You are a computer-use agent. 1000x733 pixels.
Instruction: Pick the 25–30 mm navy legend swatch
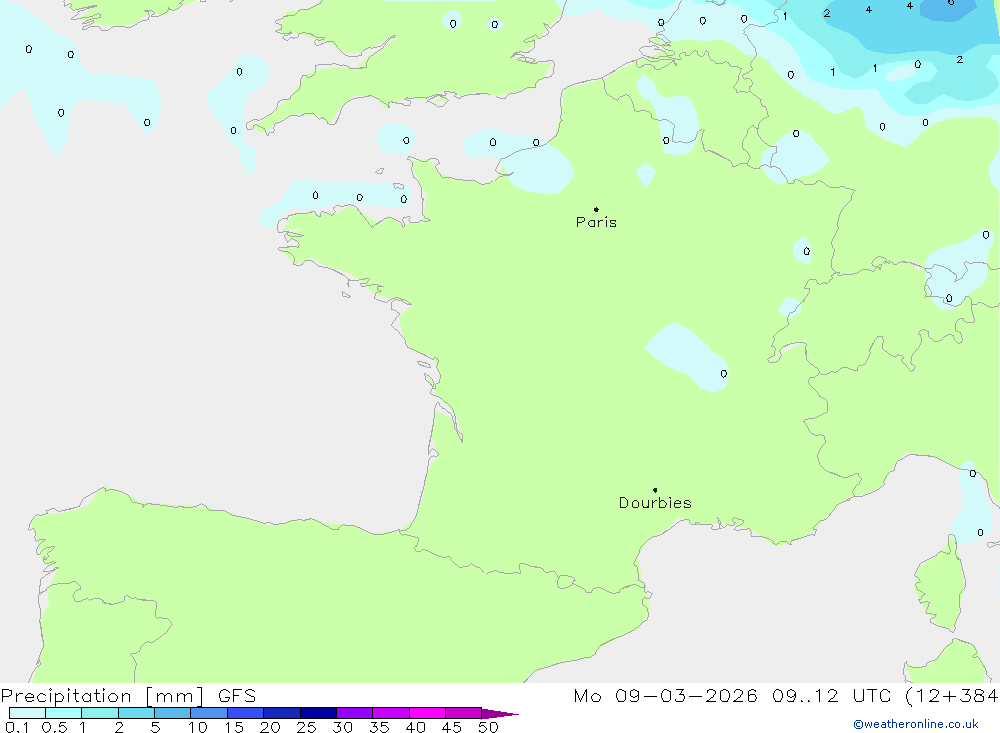click(x=318, y=713)
